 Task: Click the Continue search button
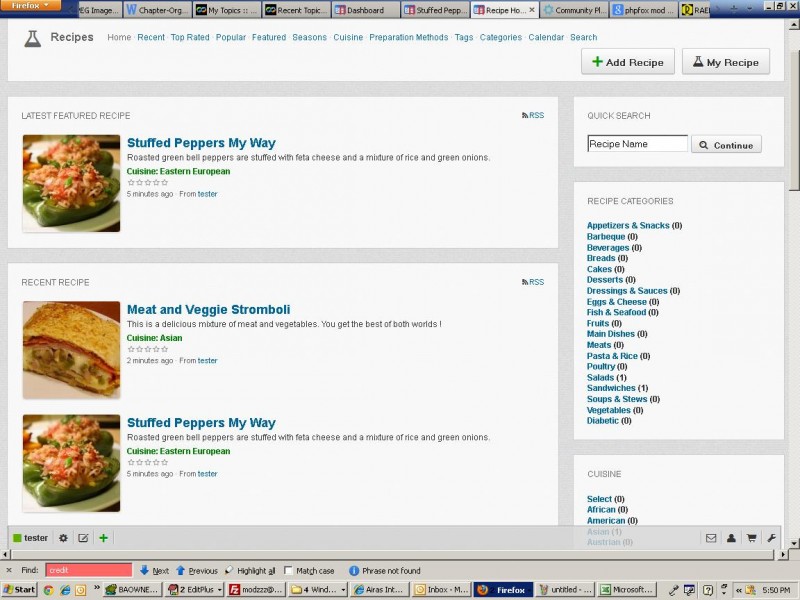coord(726,145)
